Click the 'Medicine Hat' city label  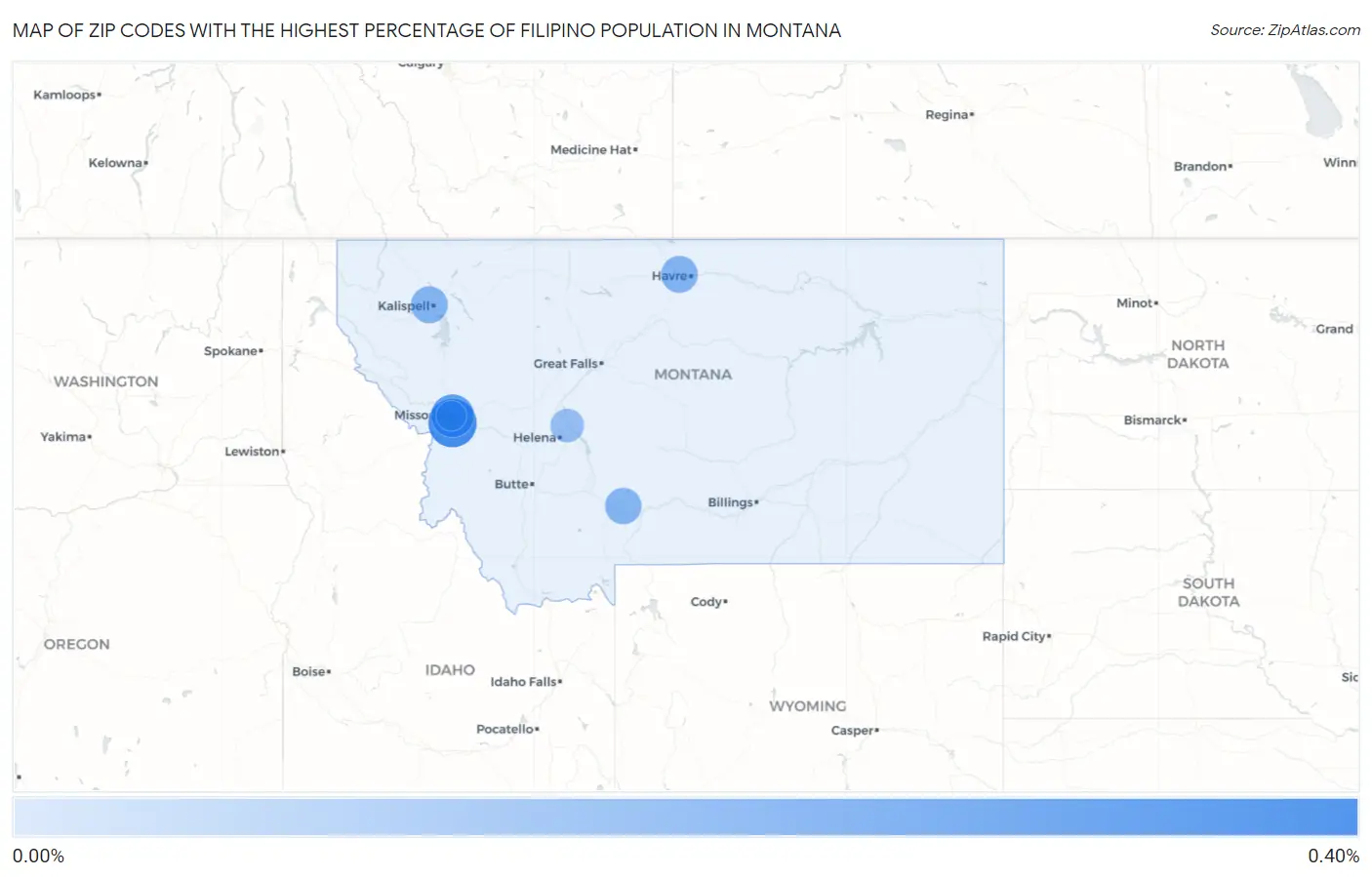pyautogui.click(x=593, y=150)
